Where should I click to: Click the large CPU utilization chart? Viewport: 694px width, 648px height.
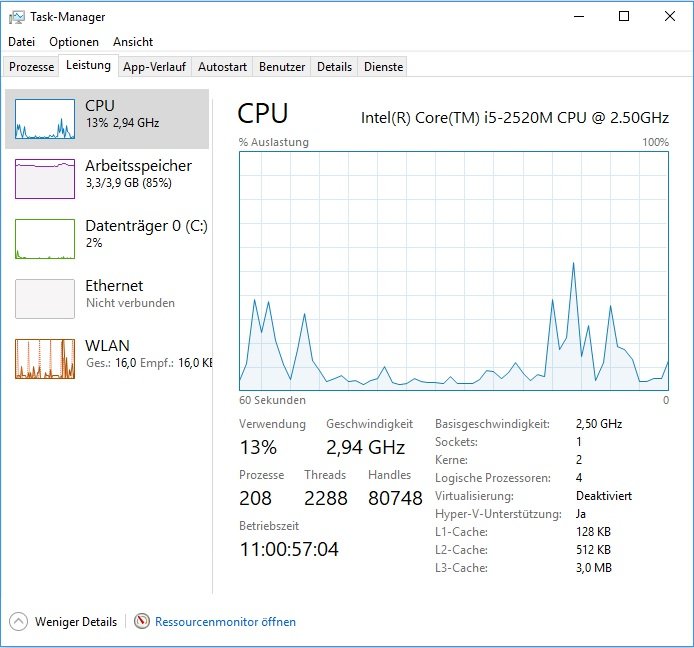pos(453,270)
